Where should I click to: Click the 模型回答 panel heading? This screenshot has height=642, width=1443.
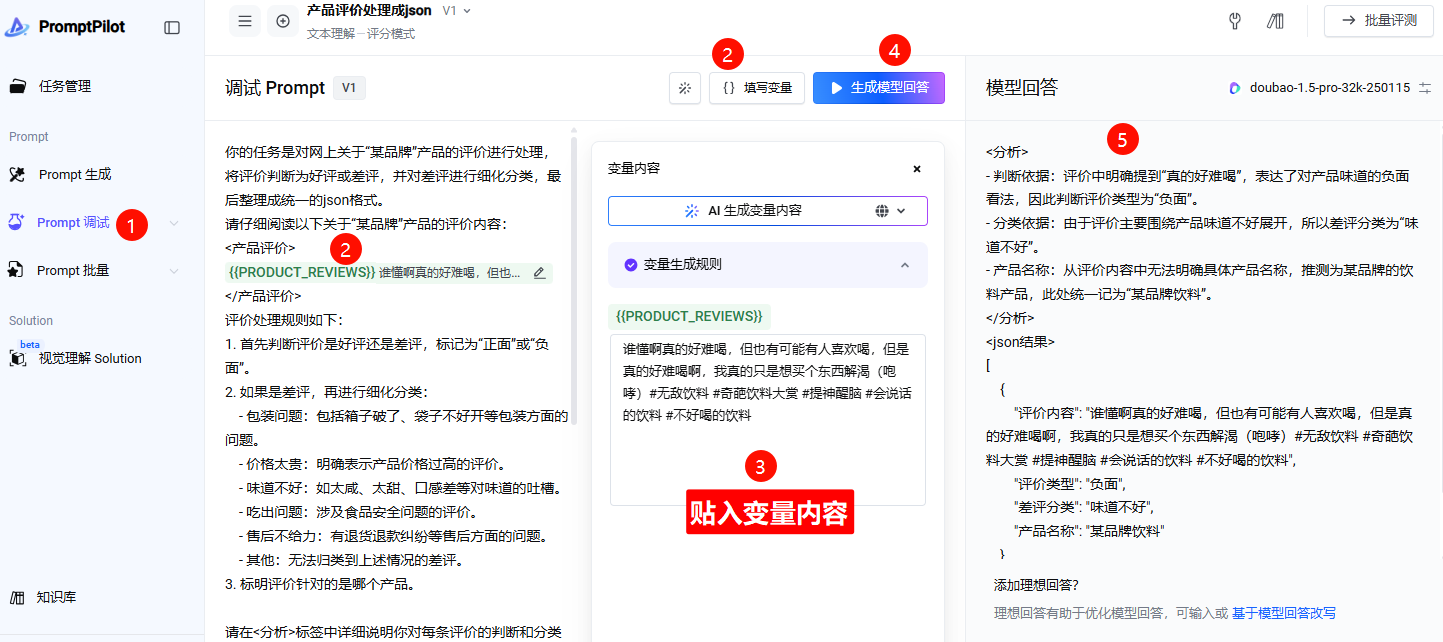tap(1022, 88)
